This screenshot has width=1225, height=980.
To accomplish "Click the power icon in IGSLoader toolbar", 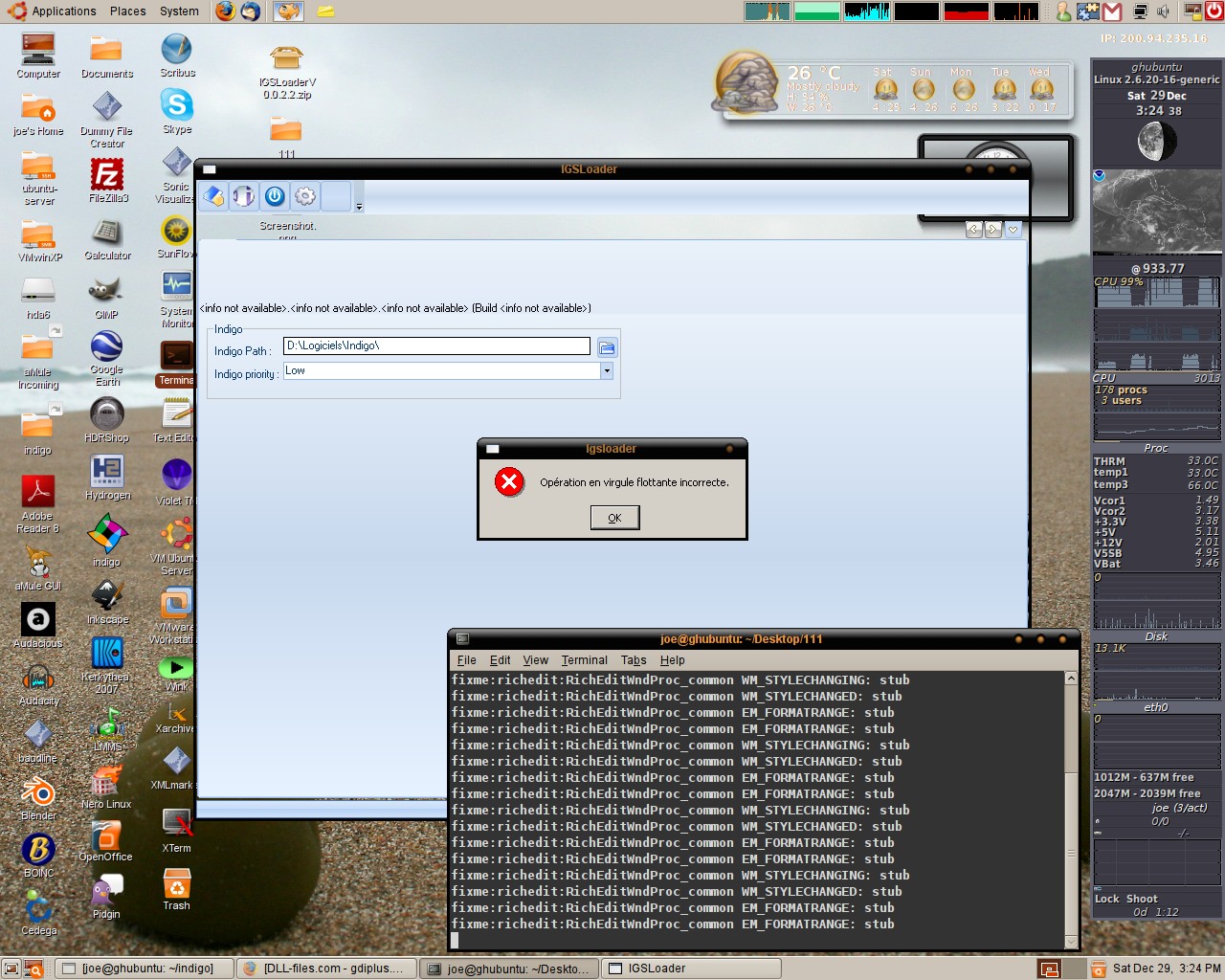I will point(275,196).
